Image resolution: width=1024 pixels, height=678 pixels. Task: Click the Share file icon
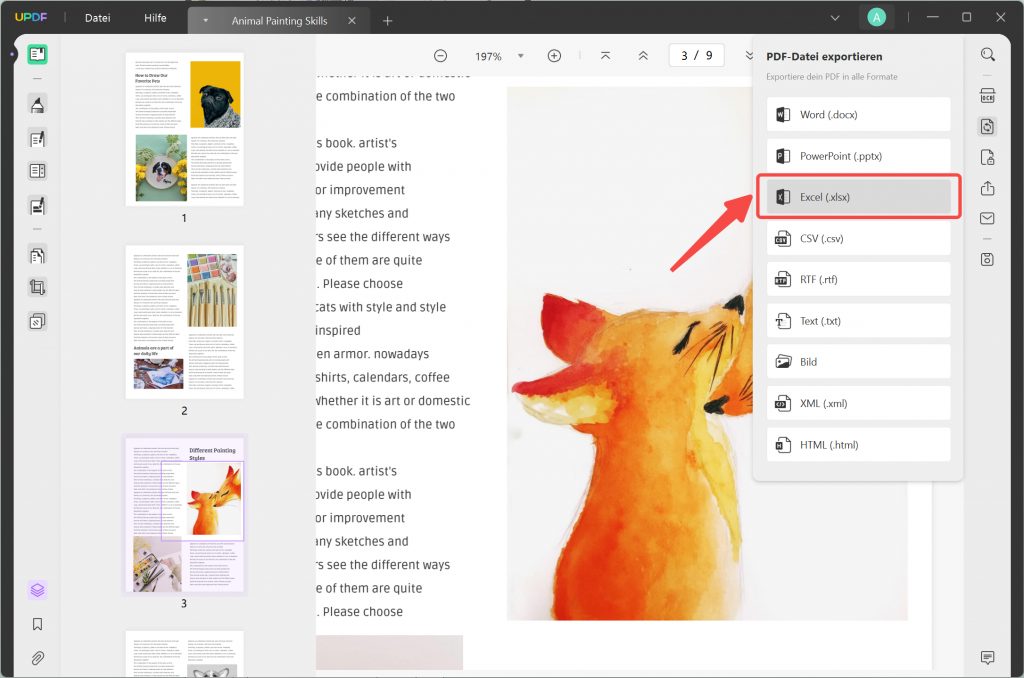point(987,188)
